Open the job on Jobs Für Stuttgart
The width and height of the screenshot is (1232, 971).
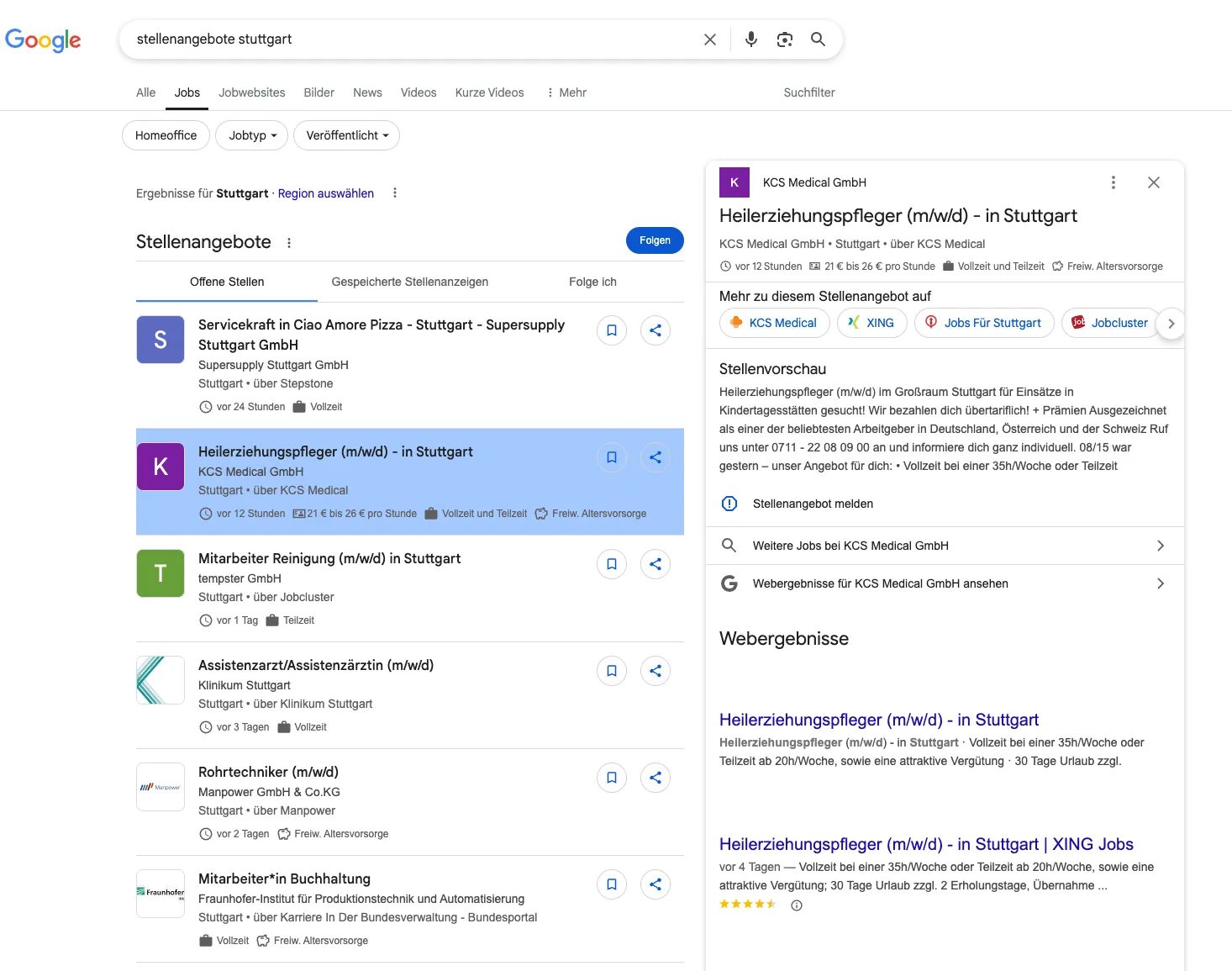click(x=984, y=323)
